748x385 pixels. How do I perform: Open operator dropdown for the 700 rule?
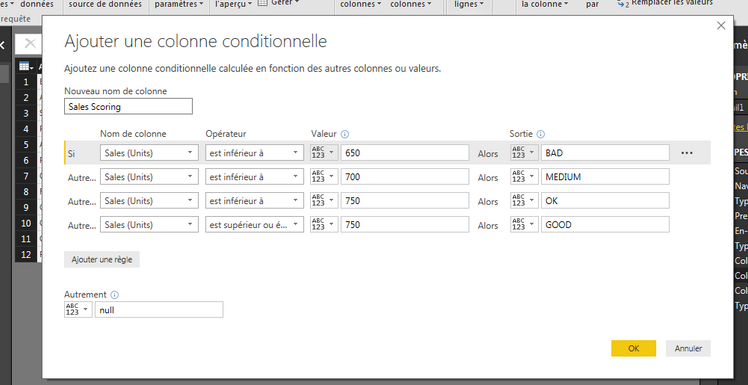(x=255, y=177)
